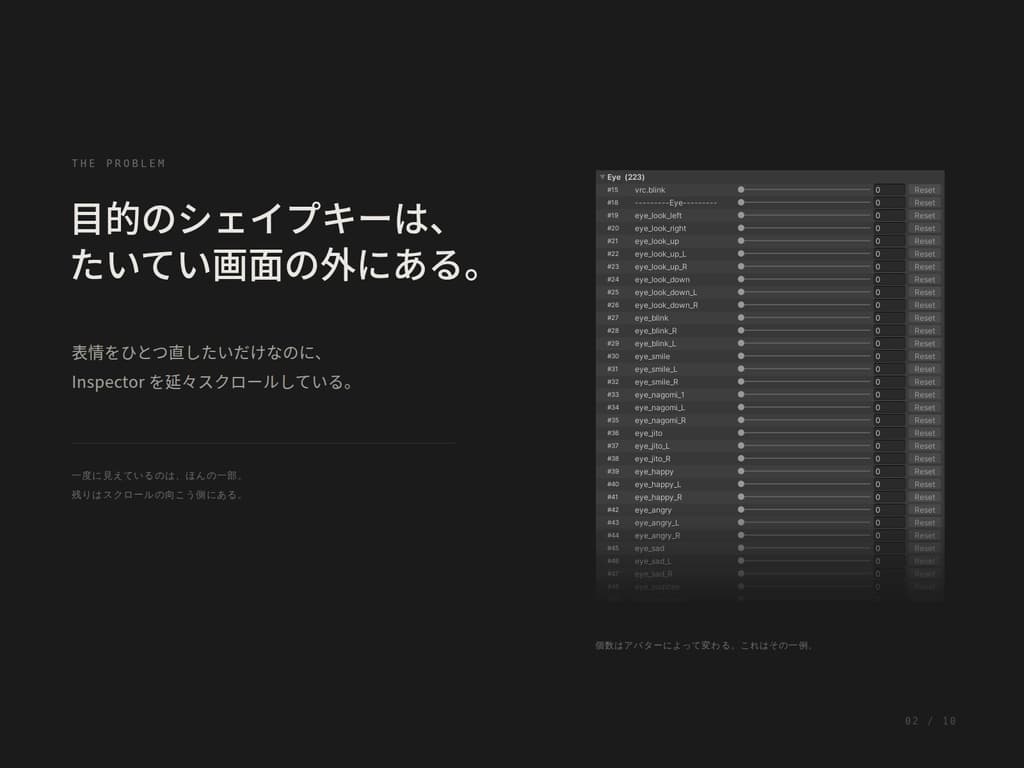
Task: Reset eye_angry value
Action: click(924, 510)
